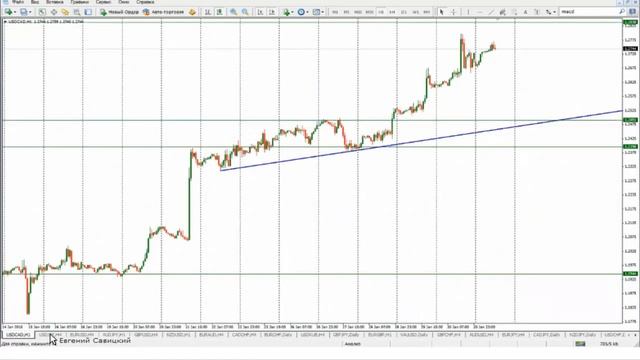
Task: Open the Справка menu
Action: pyautogui.click(x=145, y=2)
